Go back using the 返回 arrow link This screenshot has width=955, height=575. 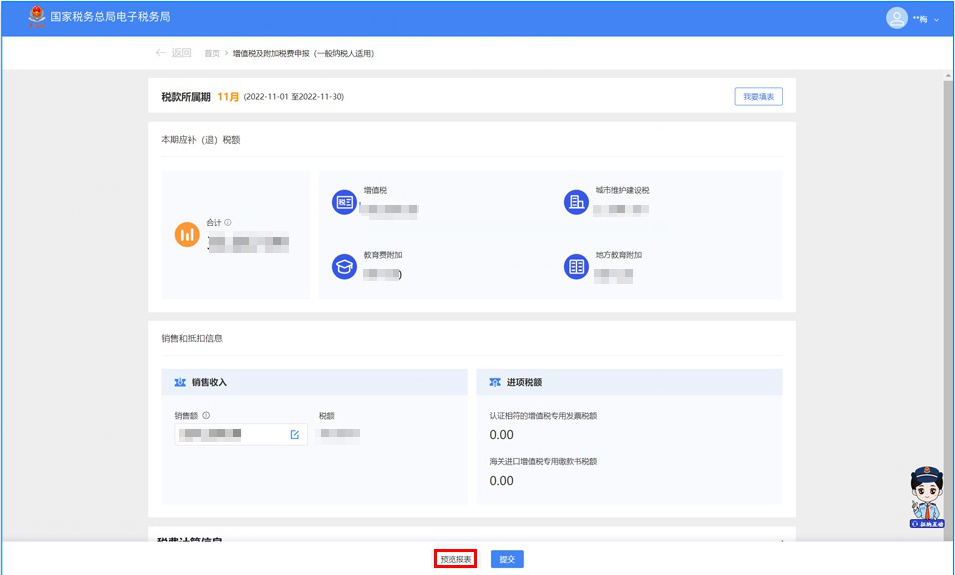click(x=173, y=53)
